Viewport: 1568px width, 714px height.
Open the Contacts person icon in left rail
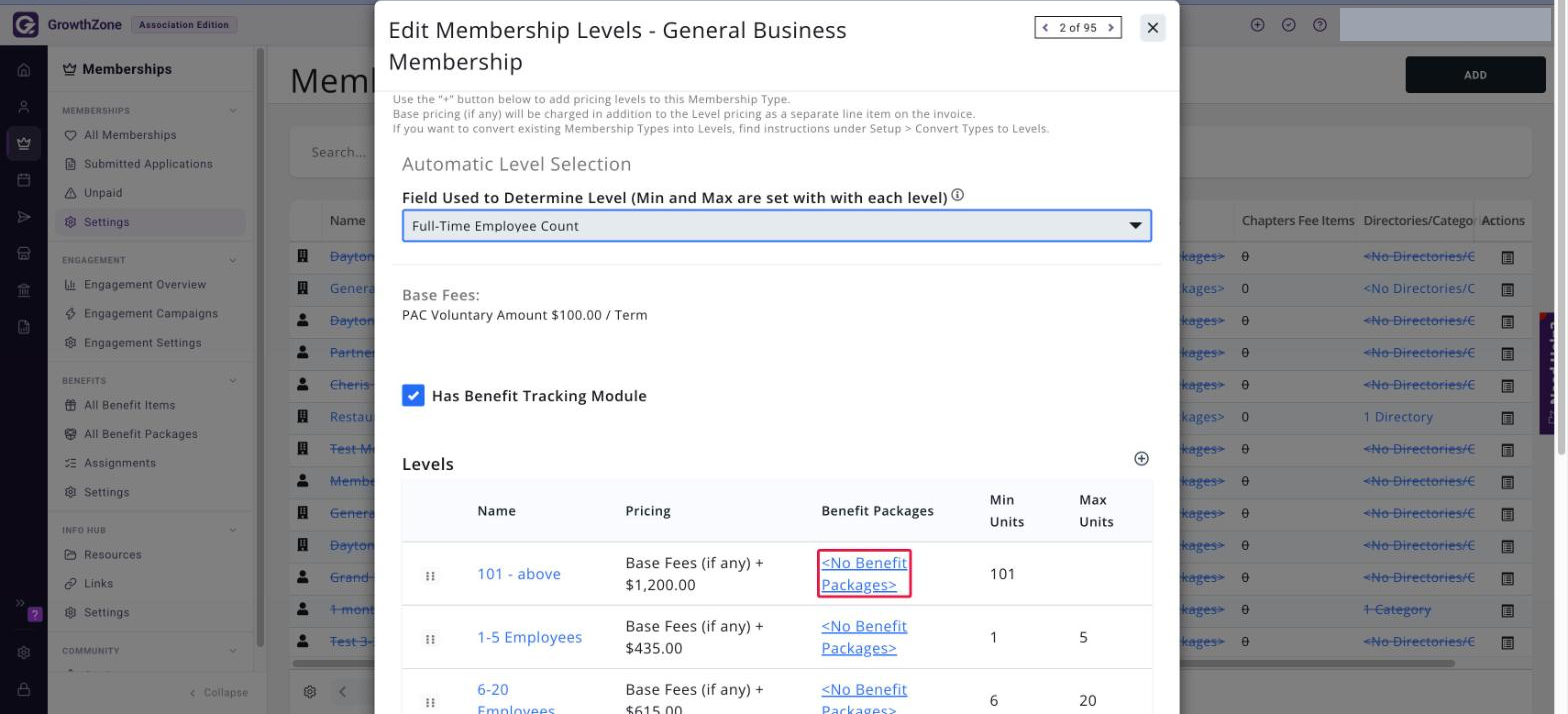pos(24,107)
